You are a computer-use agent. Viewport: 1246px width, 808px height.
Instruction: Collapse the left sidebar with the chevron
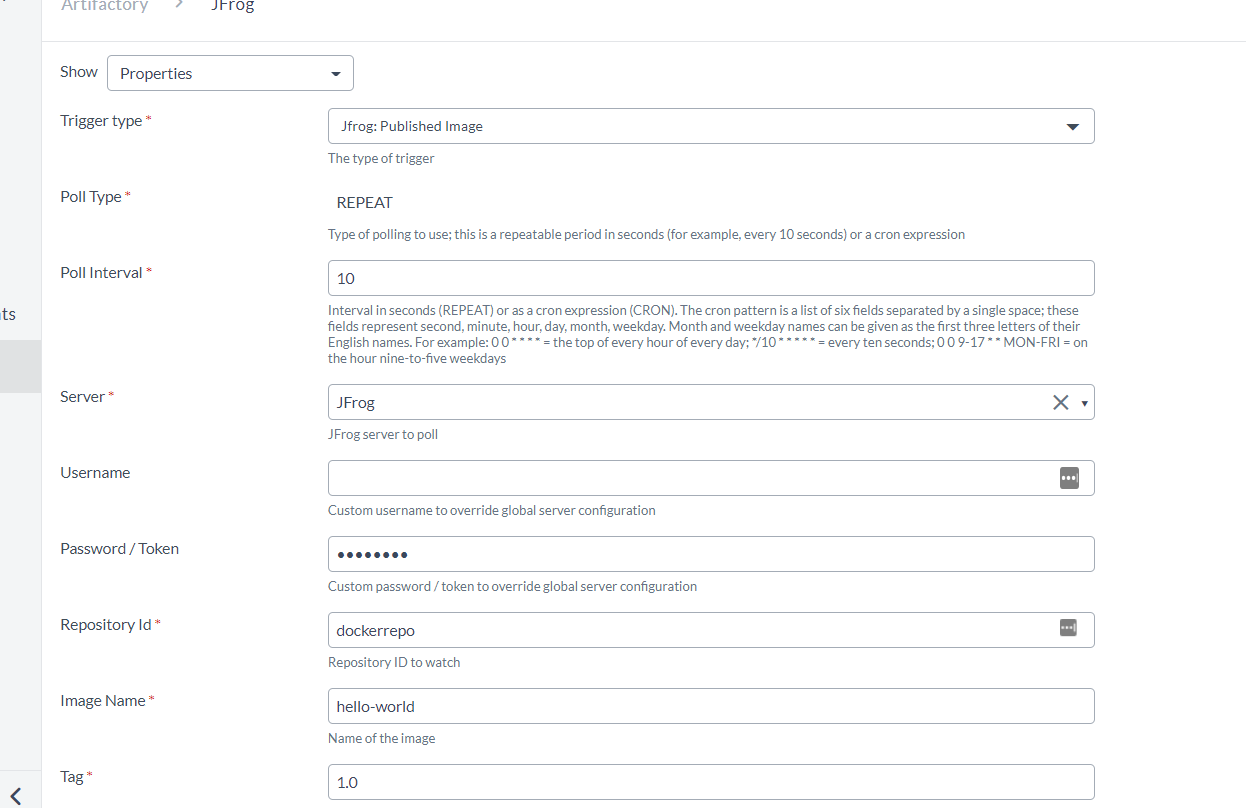tap(16, 796)
